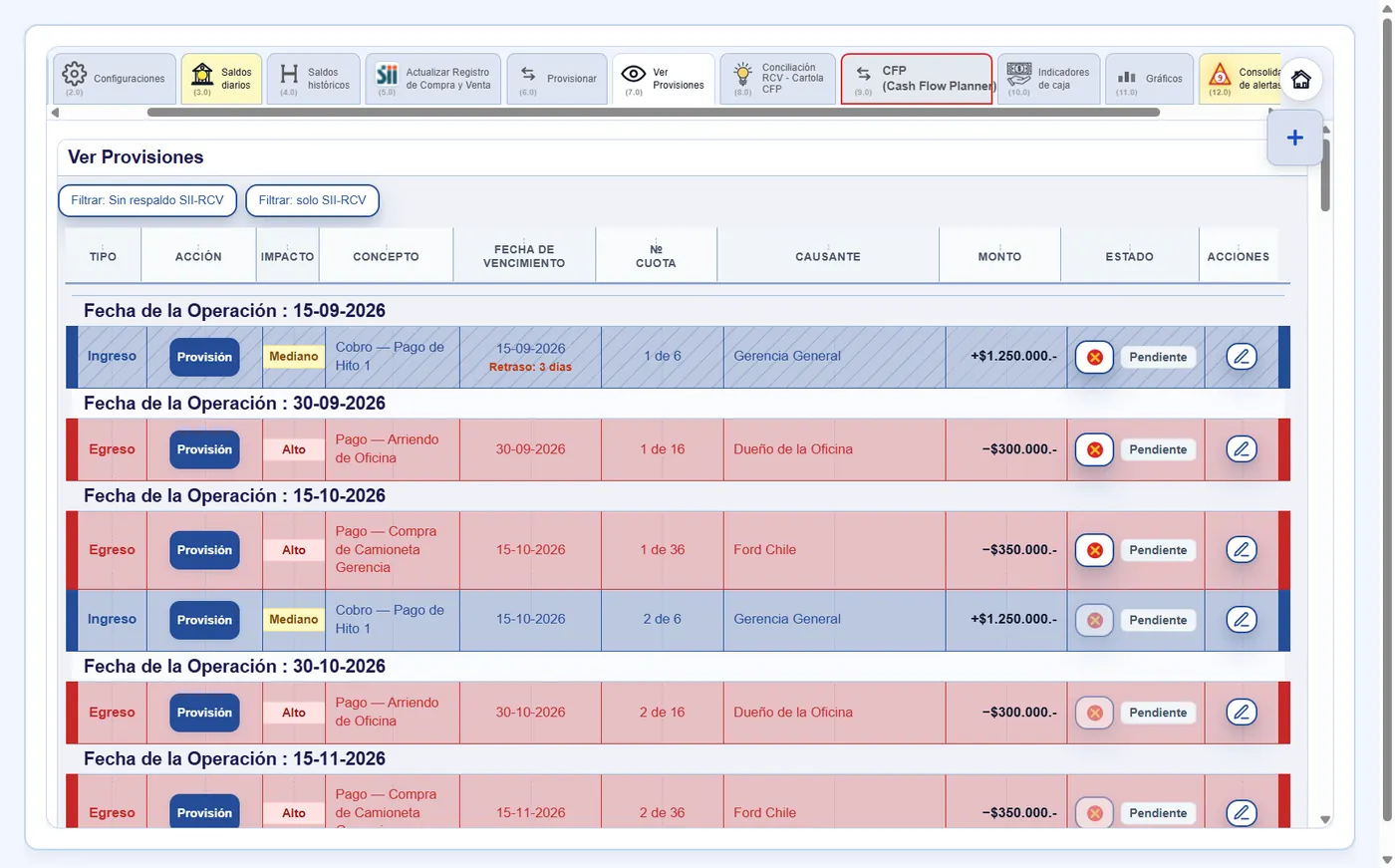1395x868 pixels.
Task: Edit the 15-10-2026 Ford Chile row
Action: coord(1242,550)
